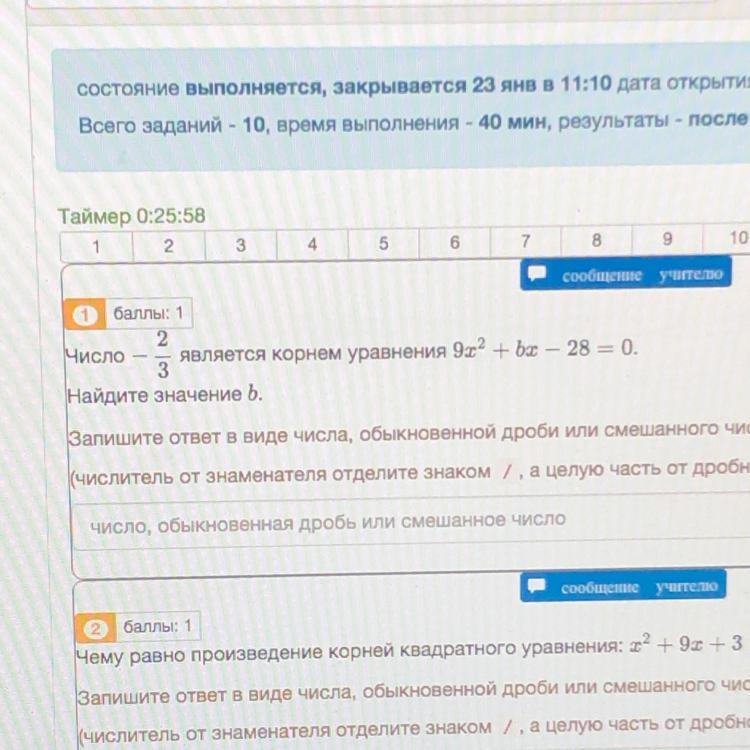Screen dimensions: 750x750
Task: Click the 'Таймер 0:25:58' text
Action: pyautogui.click(x=132, y=216)
